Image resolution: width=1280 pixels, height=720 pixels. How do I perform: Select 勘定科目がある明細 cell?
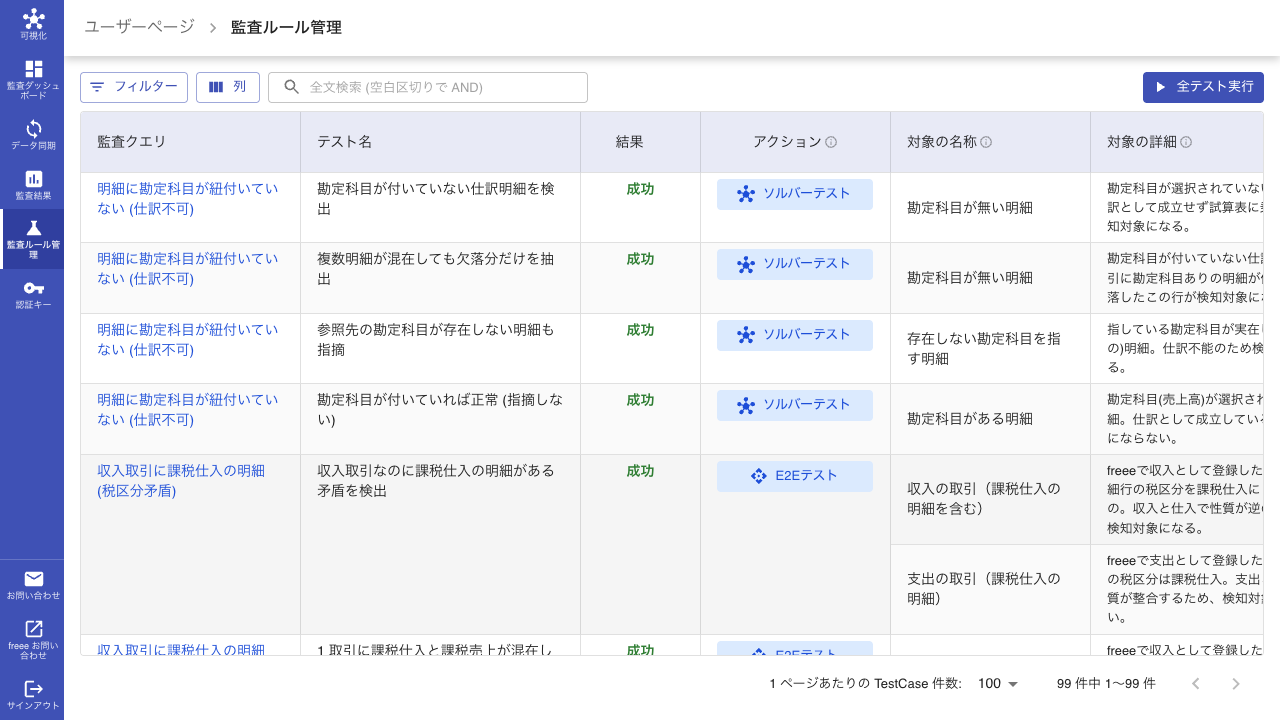[x=990, y=419]
